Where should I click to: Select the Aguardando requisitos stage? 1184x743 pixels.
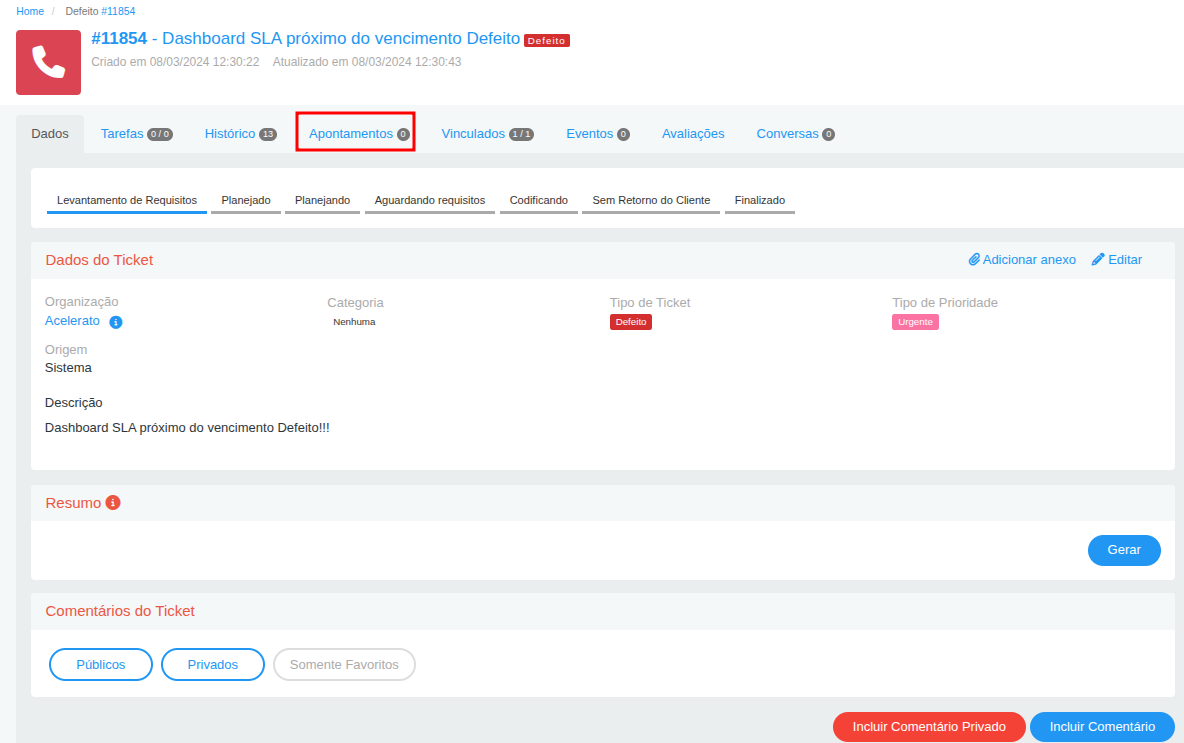click(430, 201)
